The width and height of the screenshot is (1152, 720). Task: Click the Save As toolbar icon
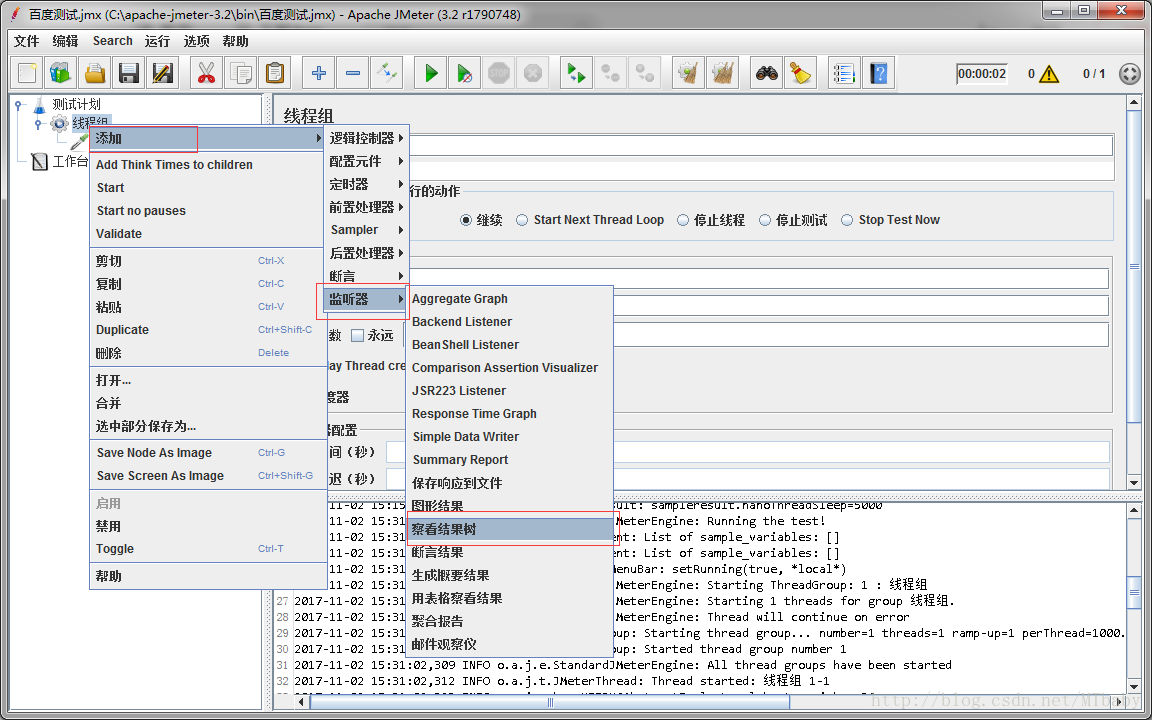(x=162, y=73)
